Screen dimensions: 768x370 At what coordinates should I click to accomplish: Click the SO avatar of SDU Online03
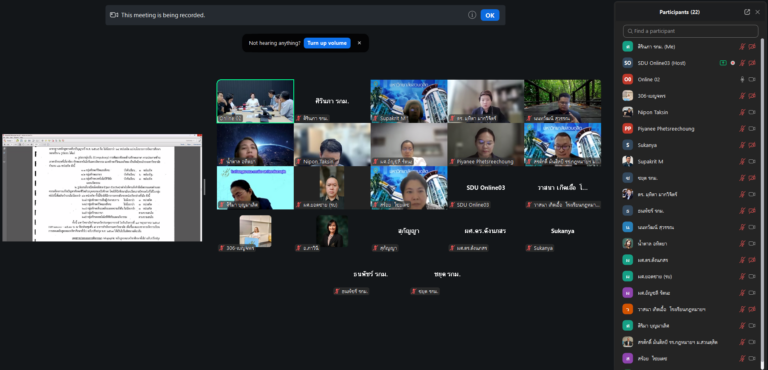click(627, 63)
